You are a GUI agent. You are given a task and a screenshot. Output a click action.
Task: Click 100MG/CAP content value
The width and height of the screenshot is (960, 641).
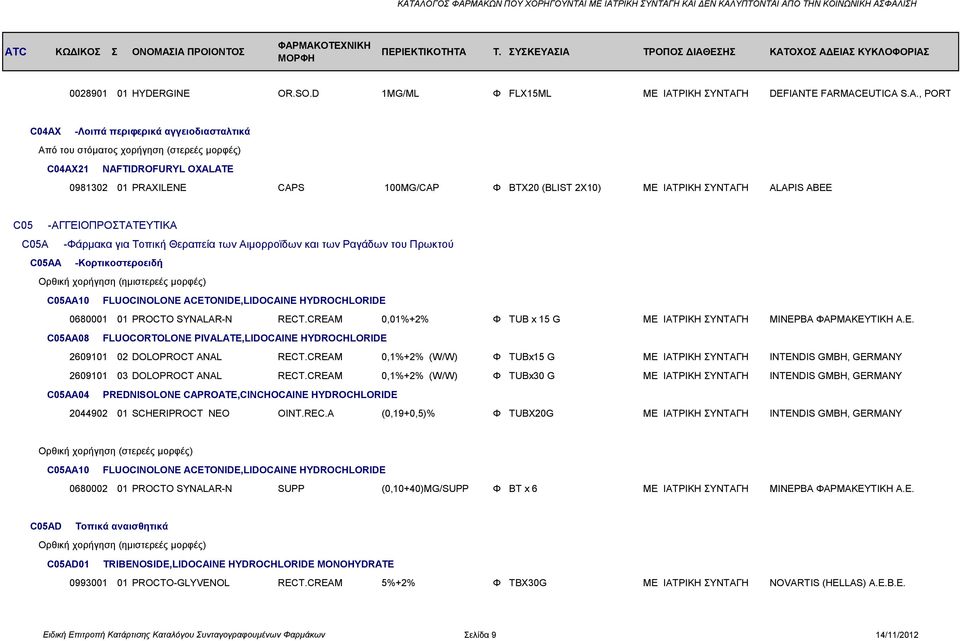tap(411, 188)
